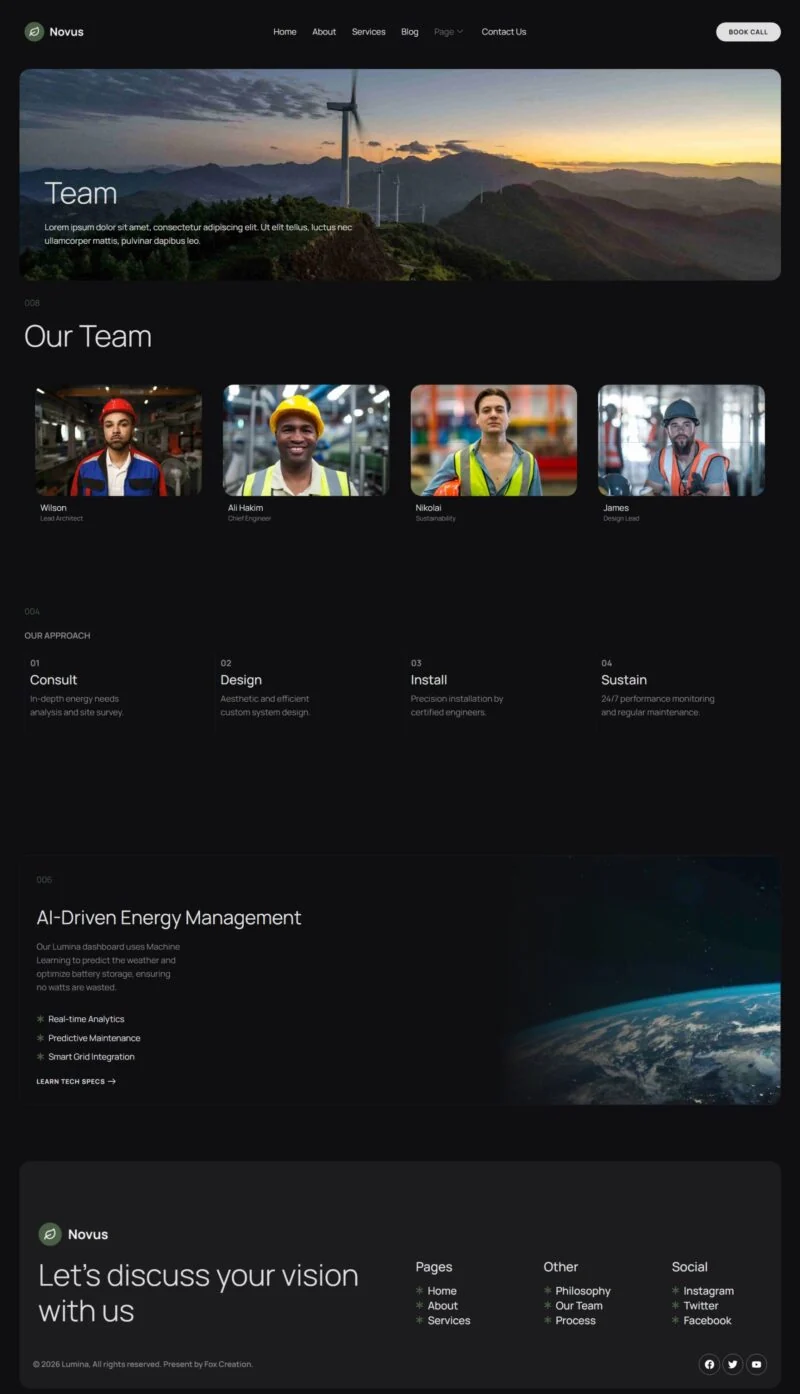Click the Install approach heading
The width and height of the screenshot is (800, 1394).
coord(429,680)
